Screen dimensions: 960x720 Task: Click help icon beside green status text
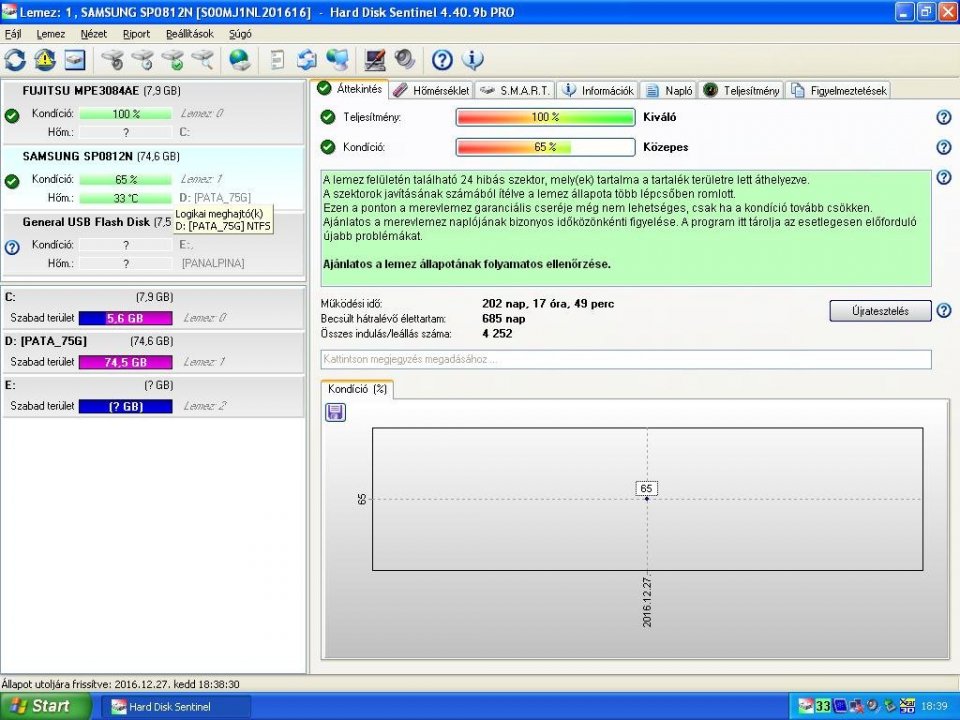[x=943, y=178]
